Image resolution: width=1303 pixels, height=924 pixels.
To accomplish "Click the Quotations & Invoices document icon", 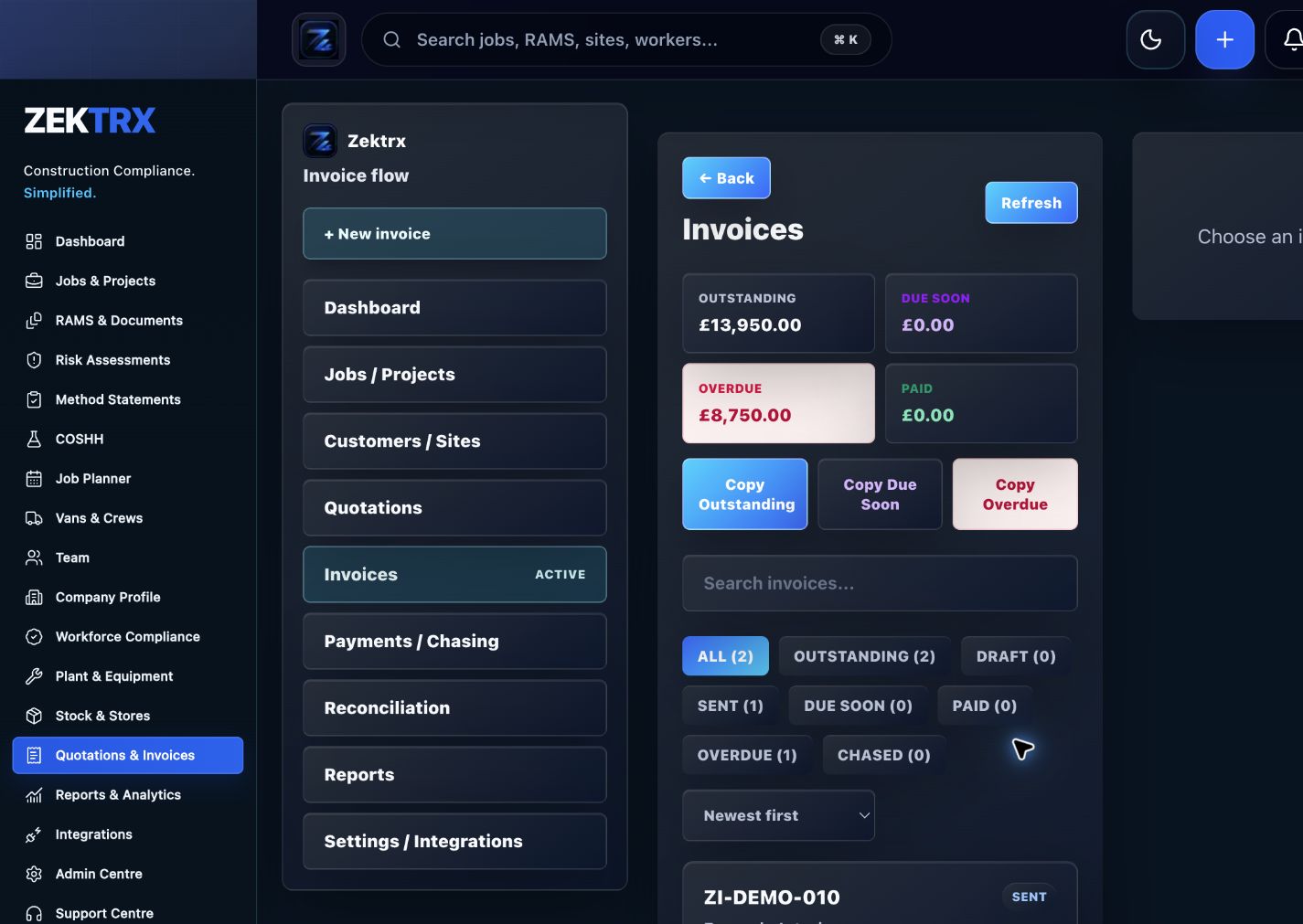I will click(34, 755).
